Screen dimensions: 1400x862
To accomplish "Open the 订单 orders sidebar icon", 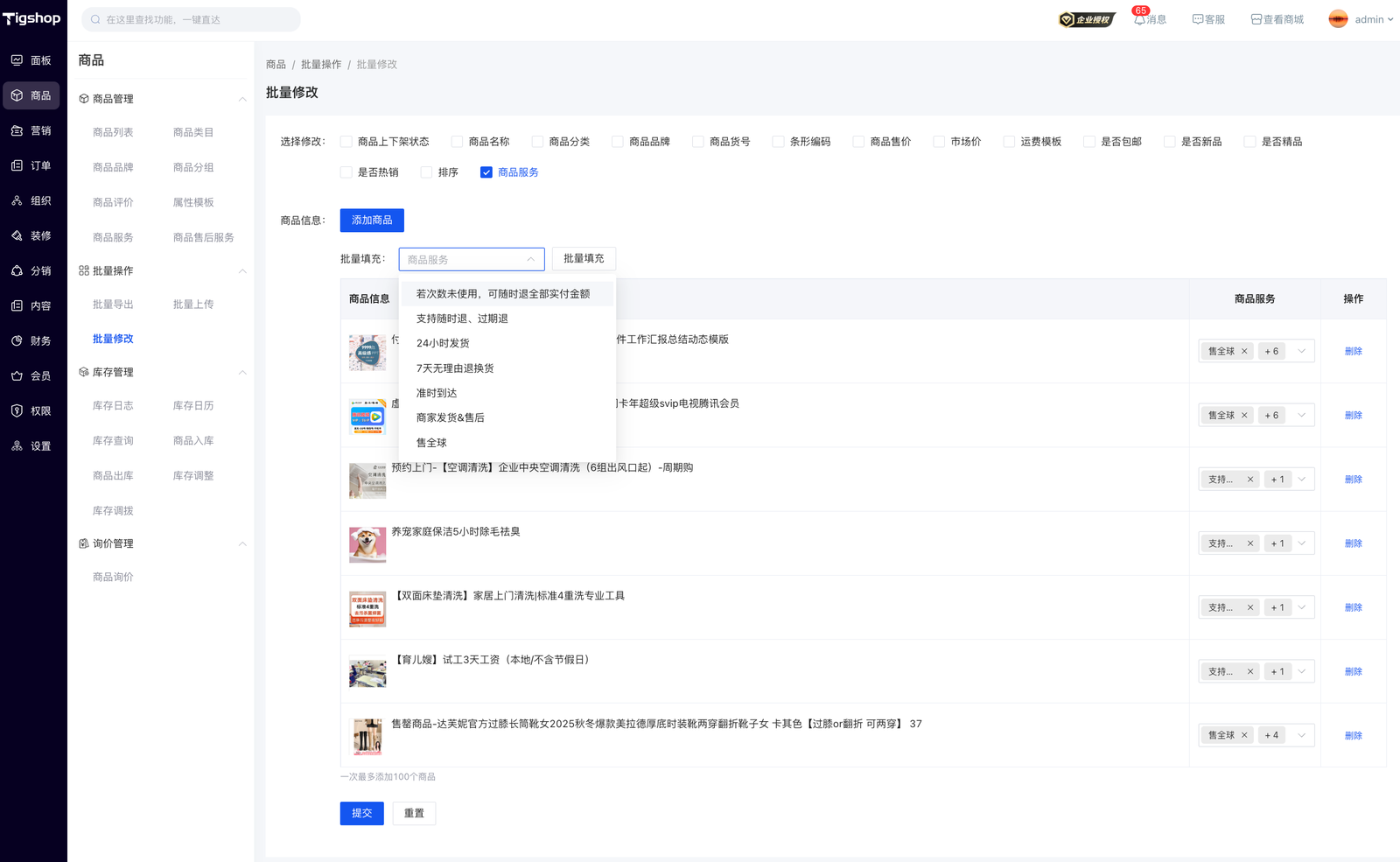I will 17,165.
